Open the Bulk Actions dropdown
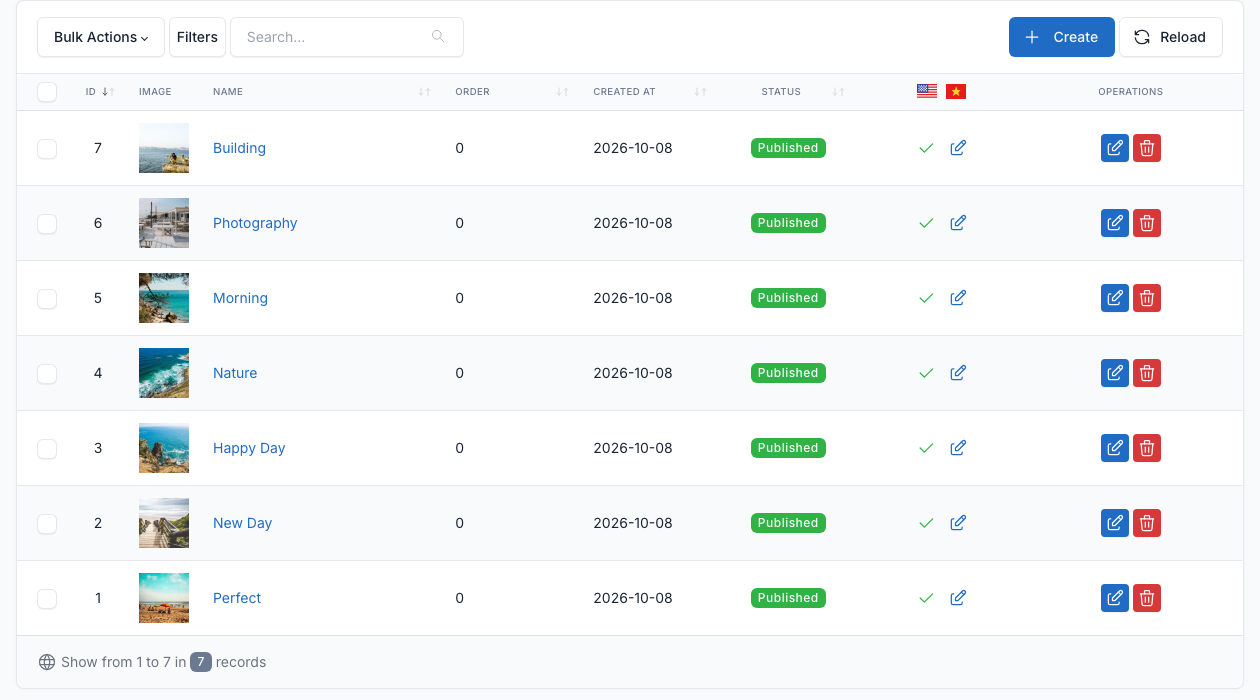This screenshot has width=1260, height=700. [101, 37]
